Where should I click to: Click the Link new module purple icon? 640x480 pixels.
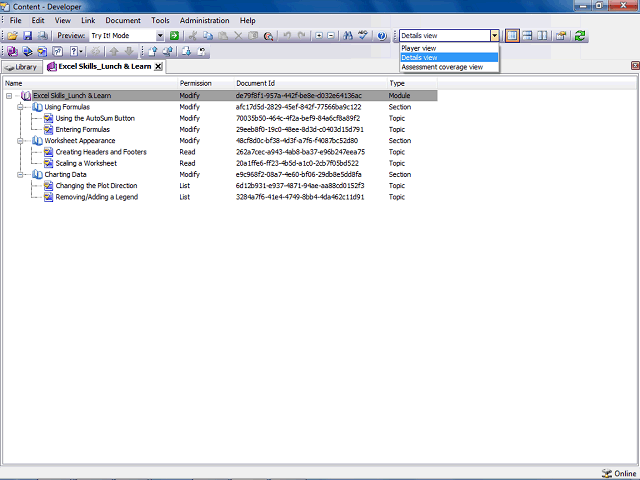tap(12, 51)
